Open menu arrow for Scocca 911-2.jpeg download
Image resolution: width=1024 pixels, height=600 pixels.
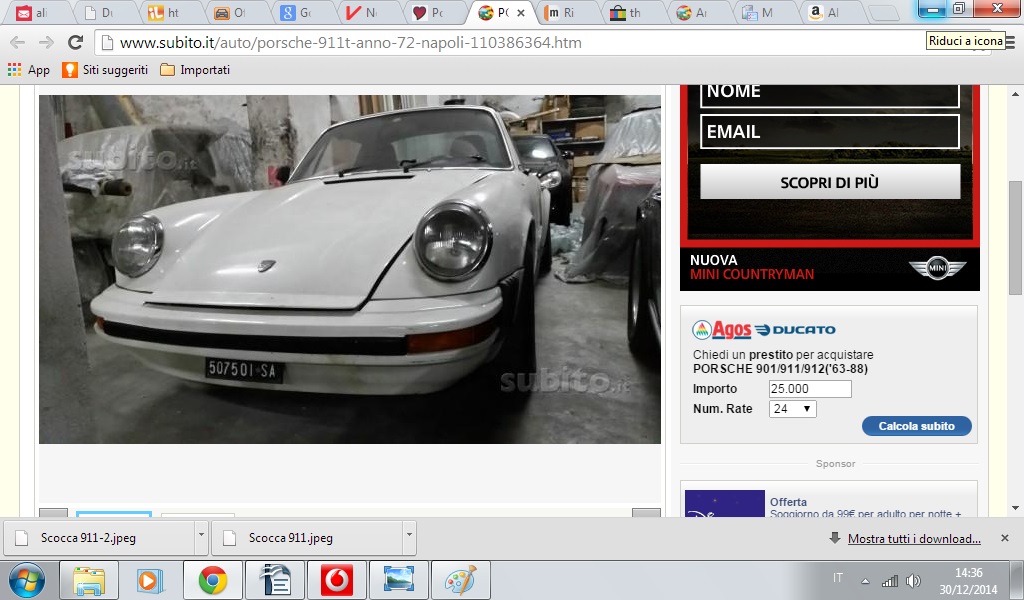[x=201, y=537]
